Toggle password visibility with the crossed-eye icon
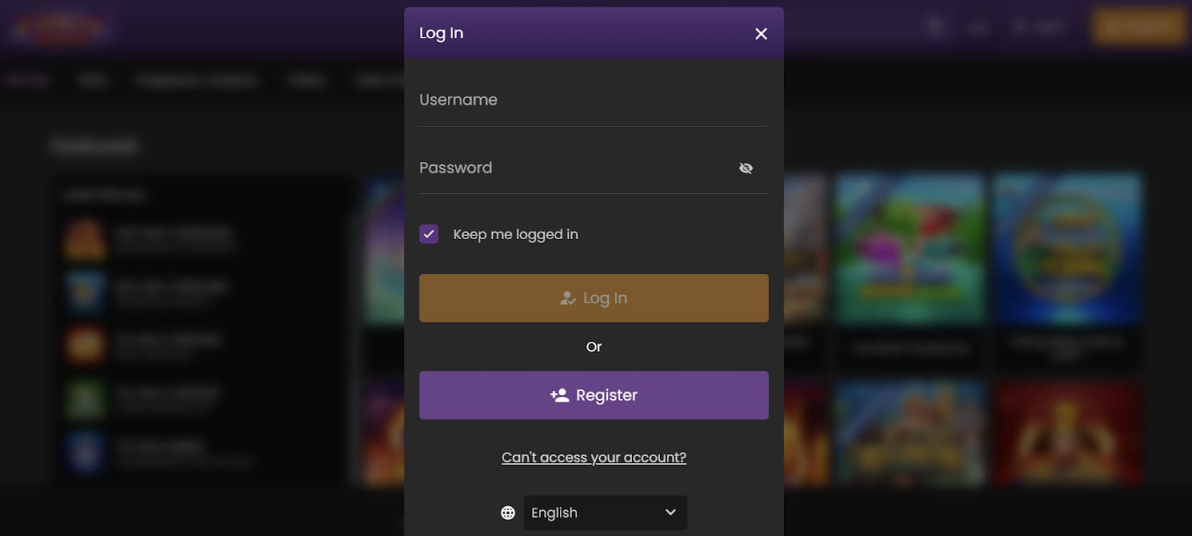This screenshot has width=1192, height=536. (746, 168)
